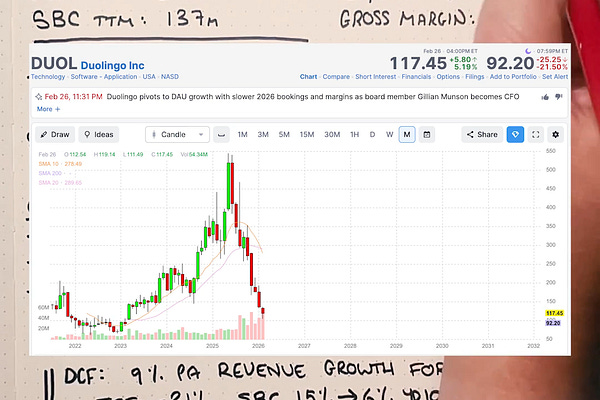Screen dimensions: 600x400
Task: Select the 30M interval
Action: coord(332,135)
